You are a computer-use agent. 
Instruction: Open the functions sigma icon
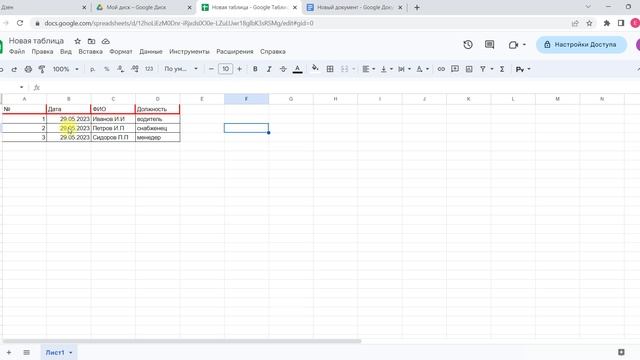[502, 69]
